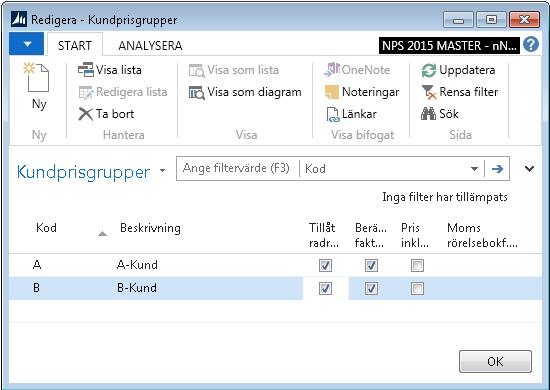Click the filter go arrow button
Image resolution: width=550 pixels, height=390 pixels.
(497, 169)
